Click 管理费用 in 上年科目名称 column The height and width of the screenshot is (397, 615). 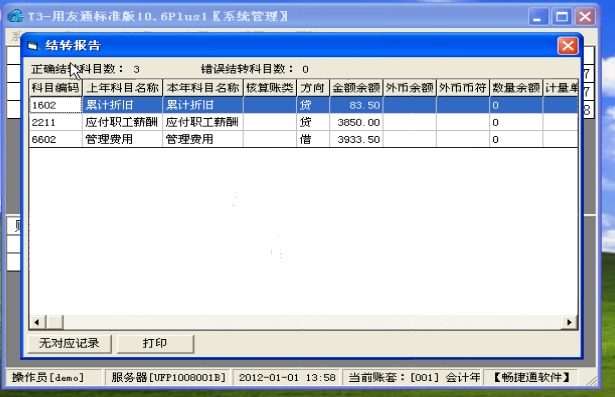point(122,139)
